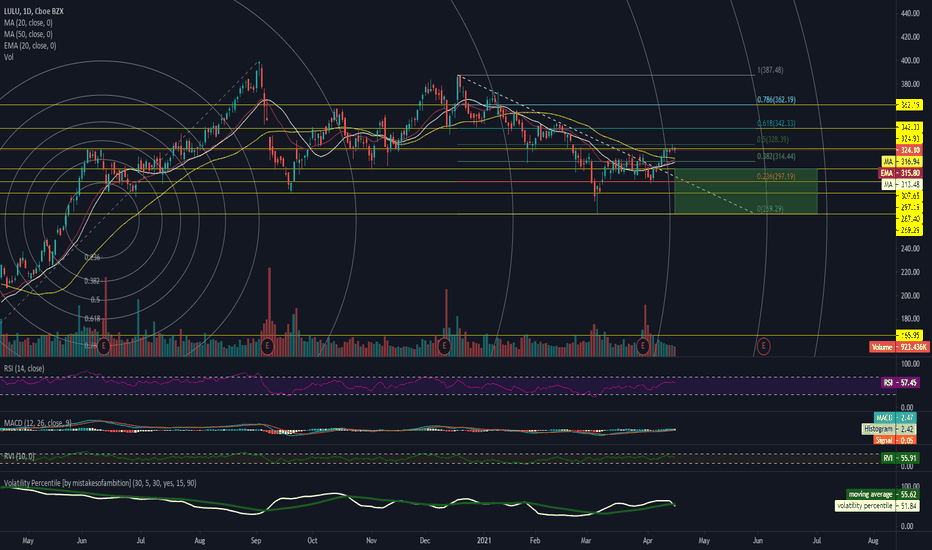Click the Mar label on the time axis

pyautogui.click(x=586, y=541)
